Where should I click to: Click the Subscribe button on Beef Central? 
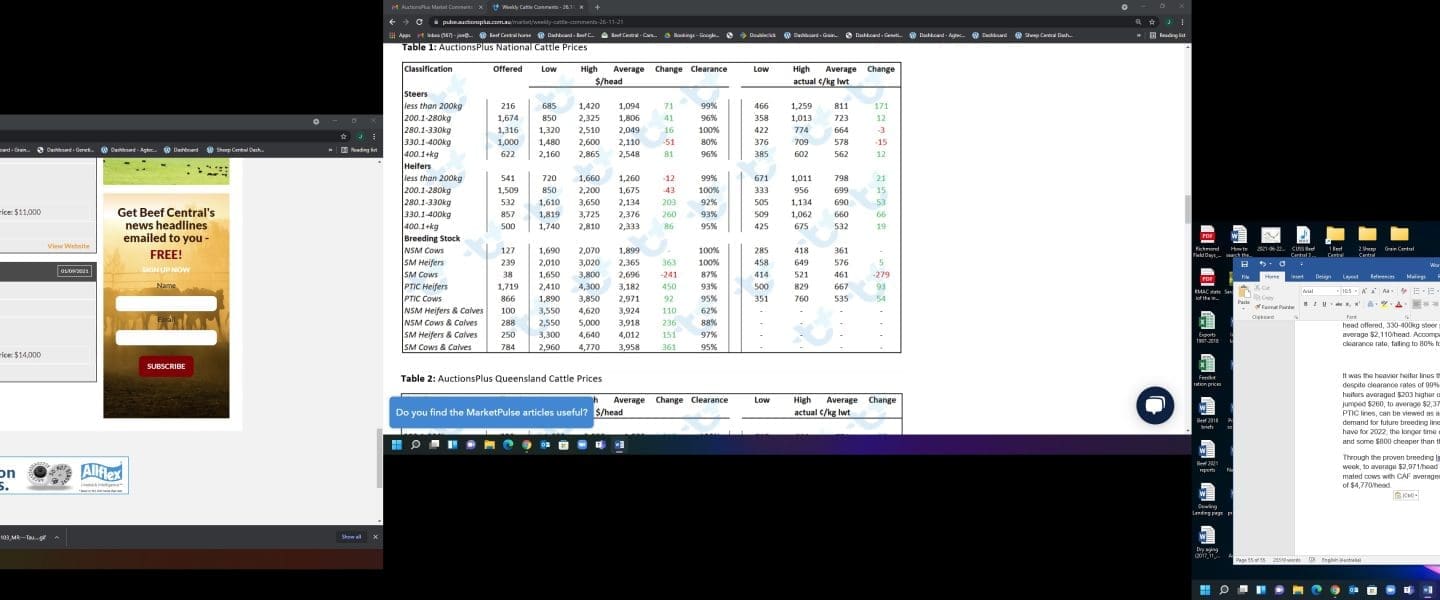[x=166, y=366]
